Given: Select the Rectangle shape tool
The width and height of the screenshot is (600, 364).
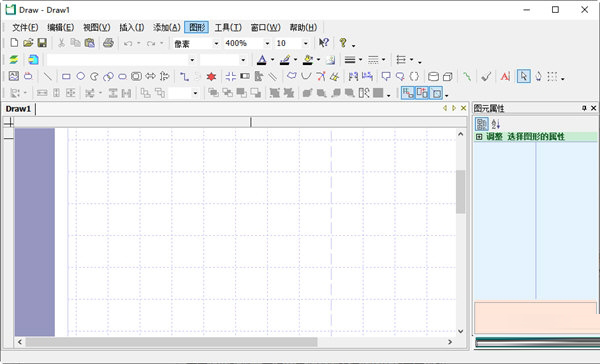Looking at the screenshot, I should [x=66, y=77].
